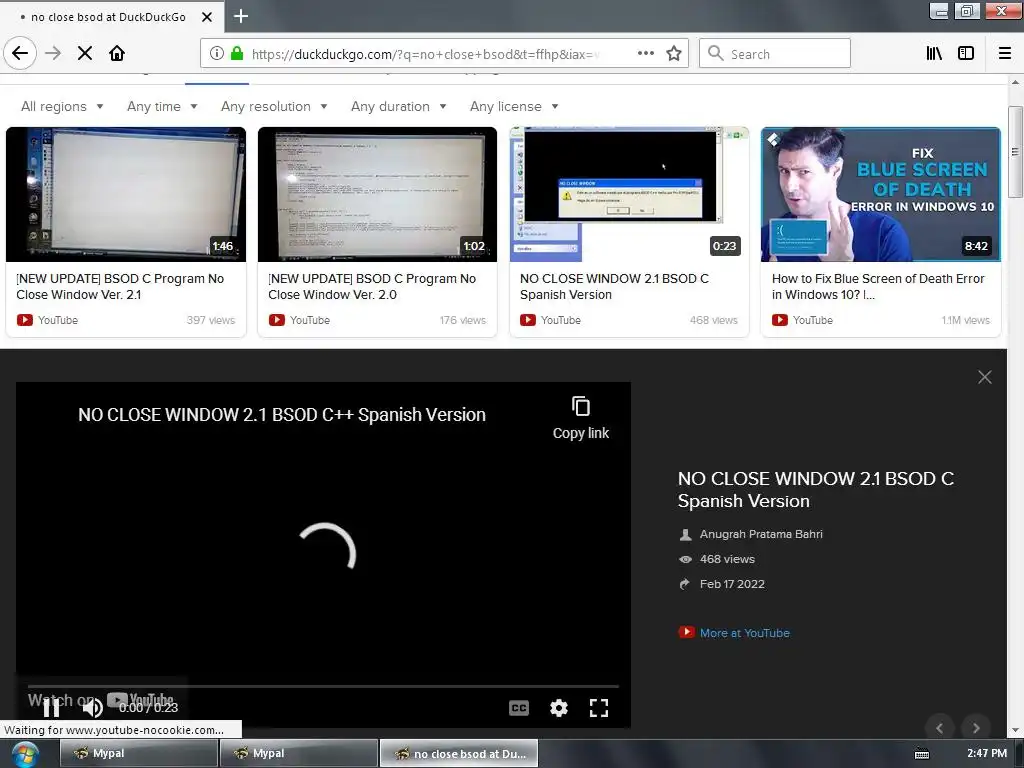Select 'no close bsod at Du...' taskbar button
Image resolution: width=1024 pixels, height=768 pixels.
pyautogui.click(x=459, y=753)
